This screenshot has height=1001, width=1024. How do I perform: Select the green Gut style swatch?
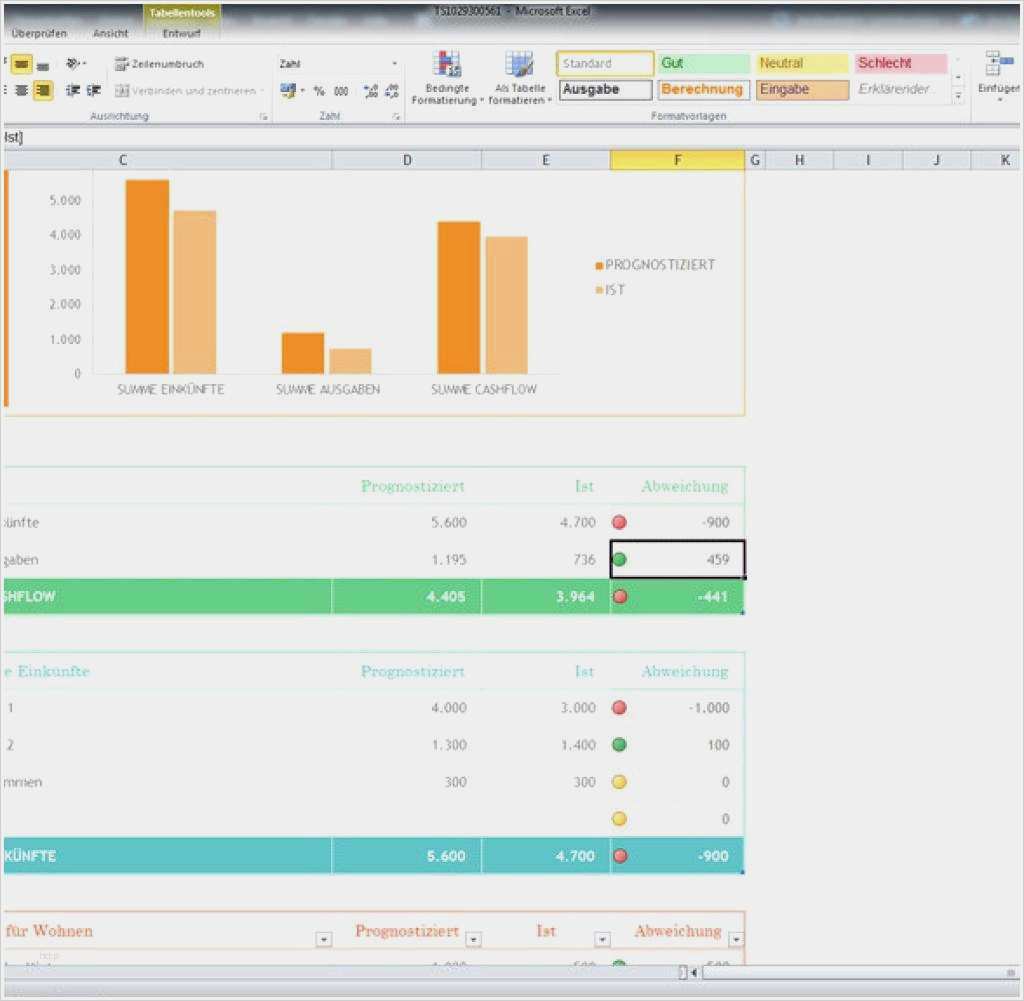click(x=702, y=63)
